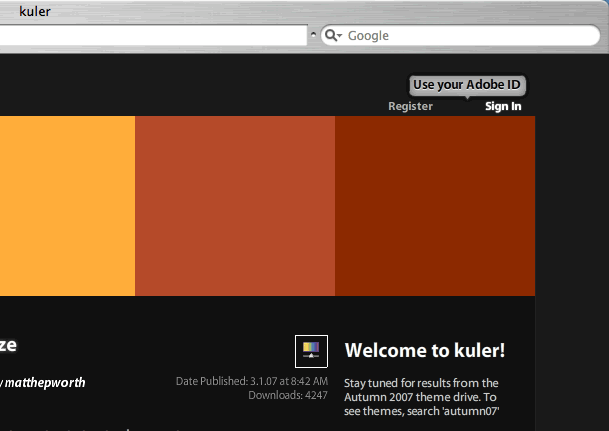This screenshot has height=431, width=609.
Task: Click the matthepworth author name
Action: coord(45,383)
